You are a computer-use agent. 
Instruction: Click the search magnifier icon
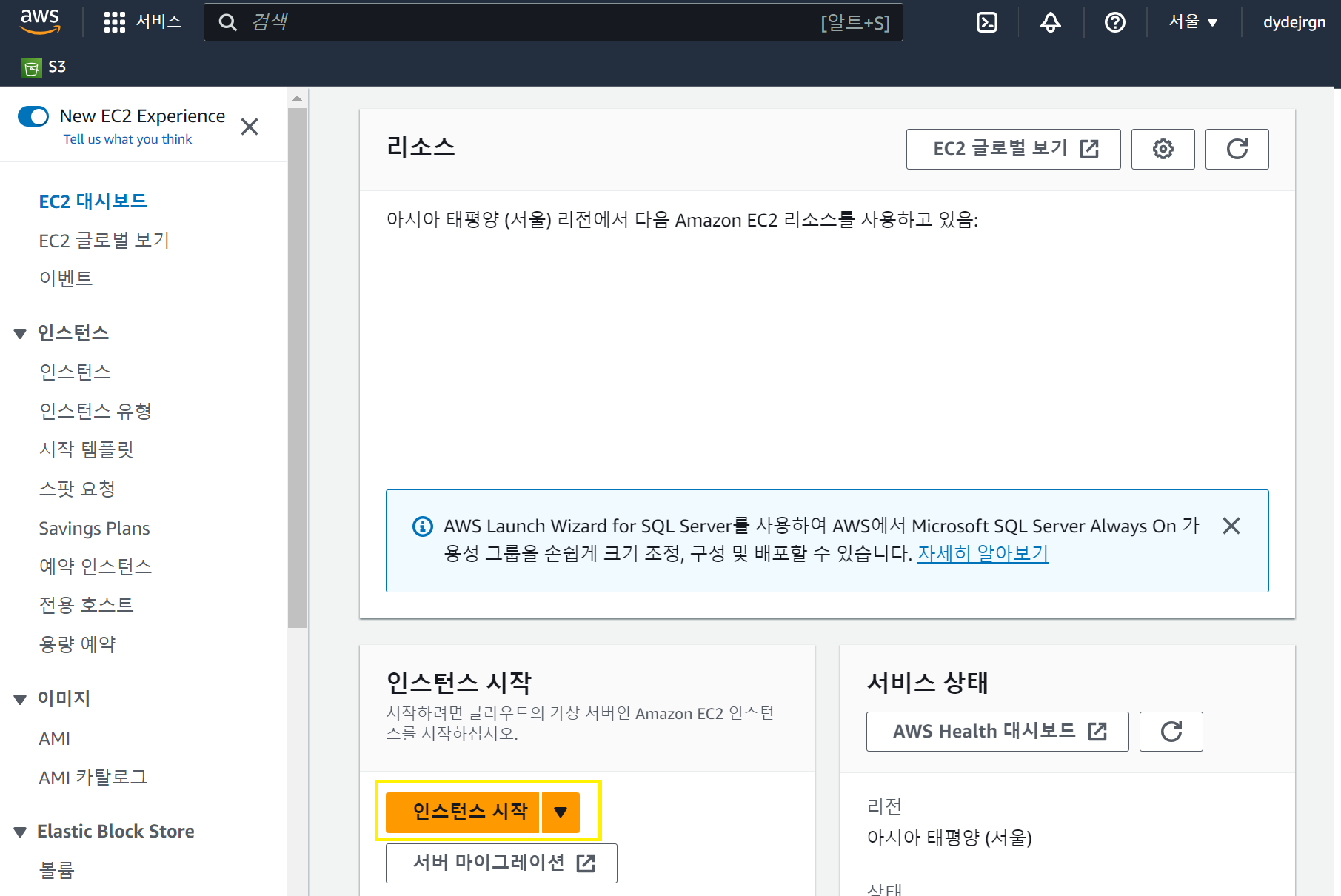point(228,22)
